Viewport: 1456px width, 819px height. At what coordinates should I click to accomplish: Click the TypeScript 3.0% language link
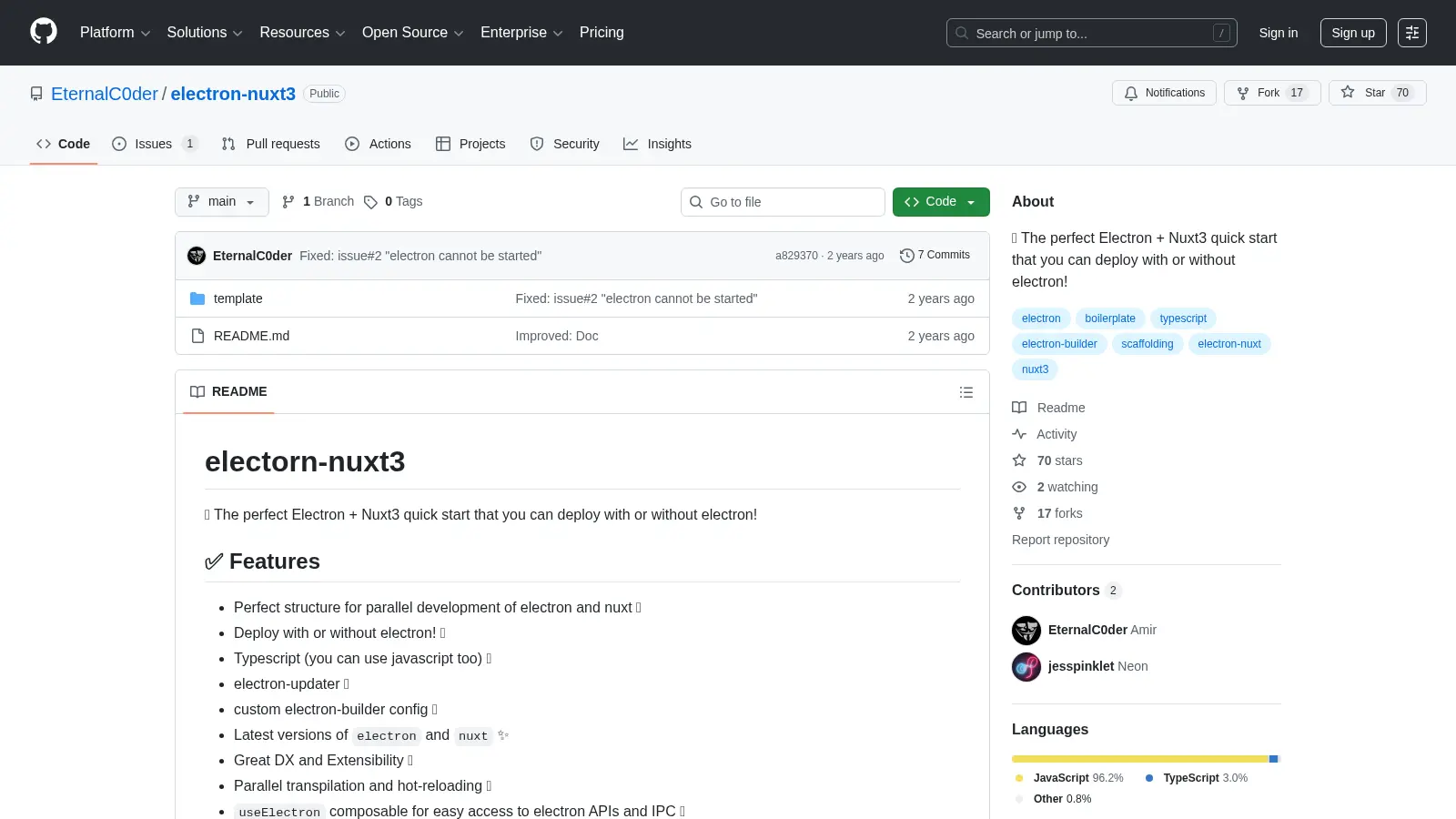tap(1197, 778)
